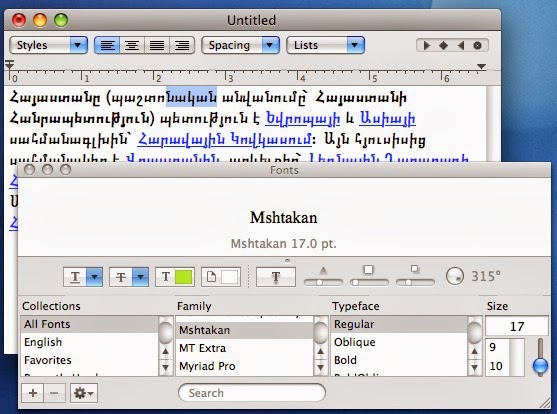This screenshot has height=414, width=557.
Task: Zoom the Untitled window with green button
Action: [61, 20]
